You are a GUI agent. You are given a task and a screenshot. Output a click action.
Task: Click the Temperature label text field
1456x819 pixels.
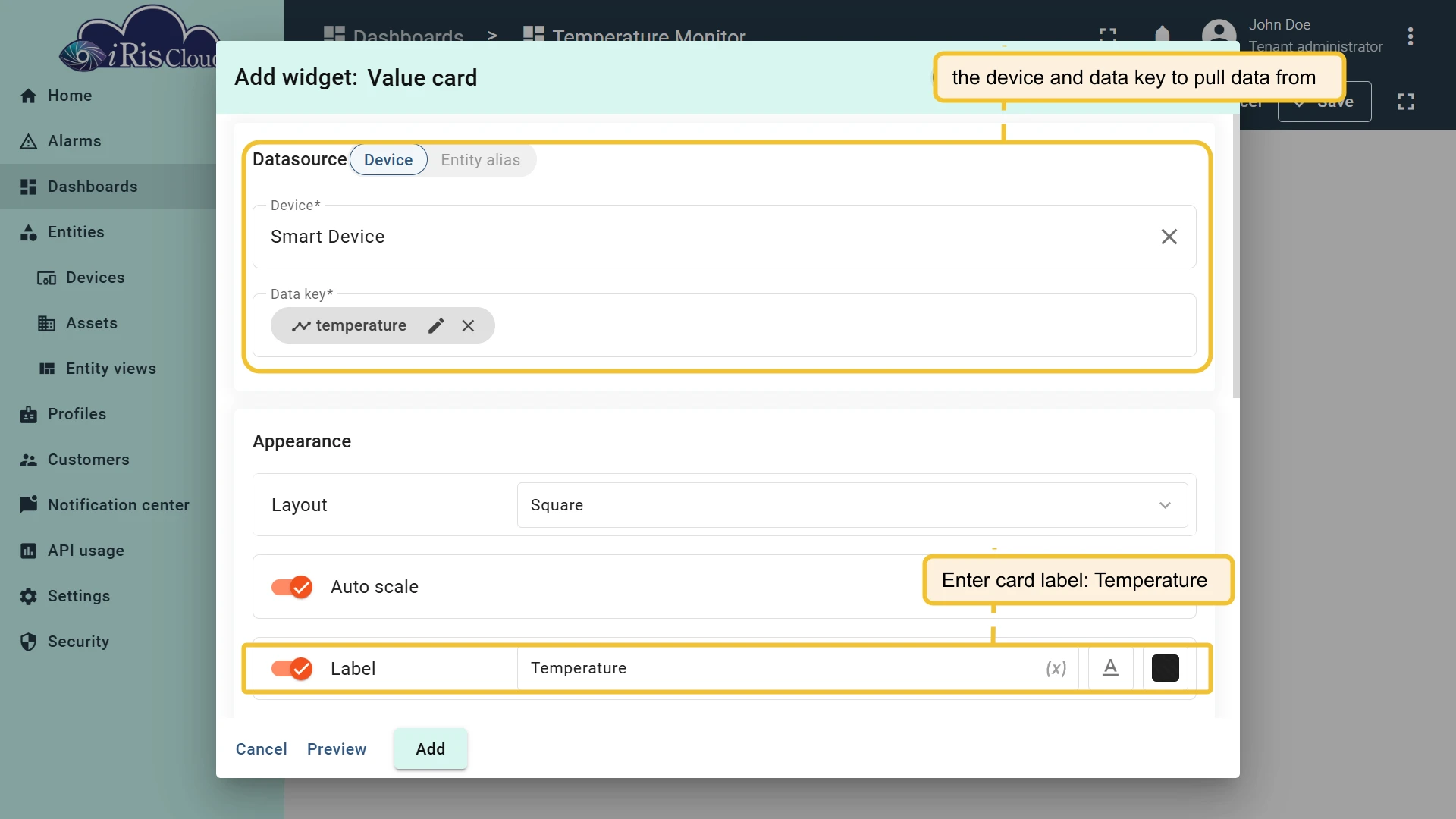click(781, 668)
